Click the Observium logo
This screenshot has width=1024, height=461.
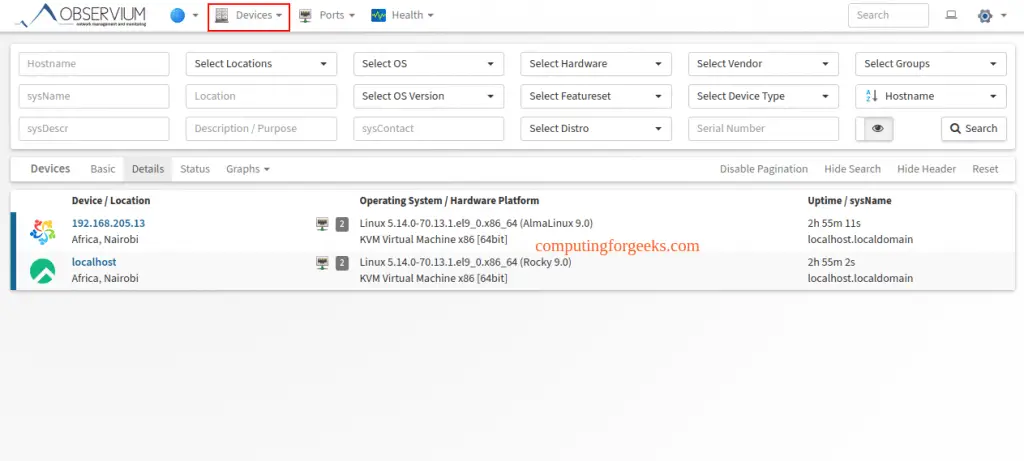81,15
